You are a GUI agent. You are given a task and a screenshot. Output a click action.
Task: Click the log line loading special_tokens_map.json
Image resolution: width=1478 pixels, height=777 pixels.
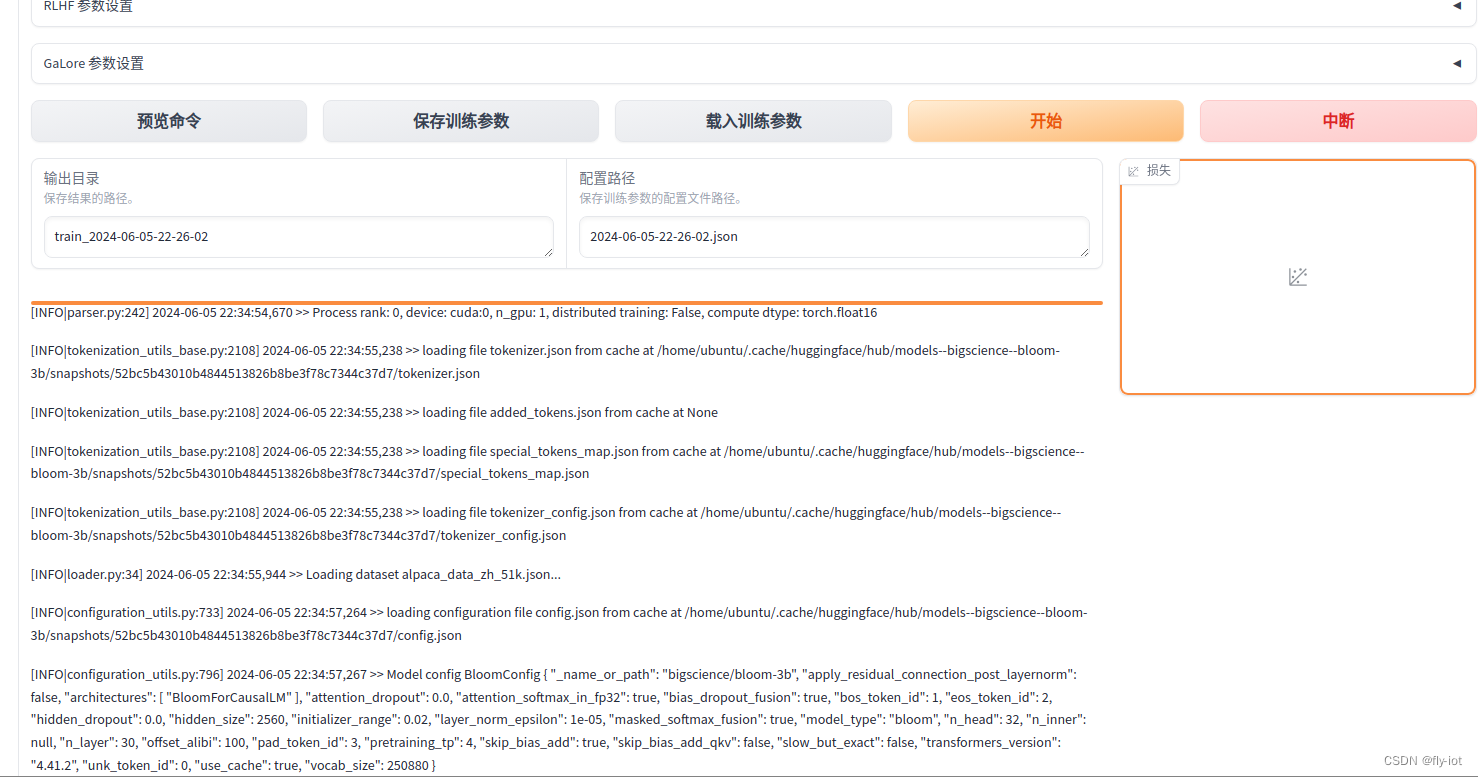558,462
